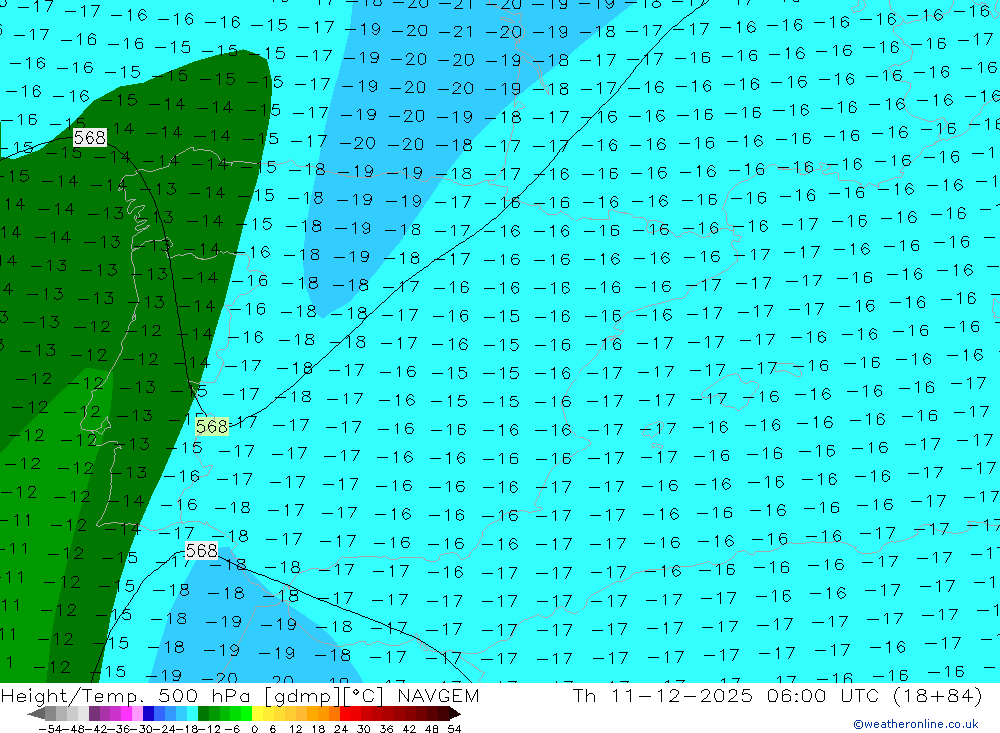Pick the bright red swatch in the legend
Screen dimensions: 1000x733
[348, 714]
